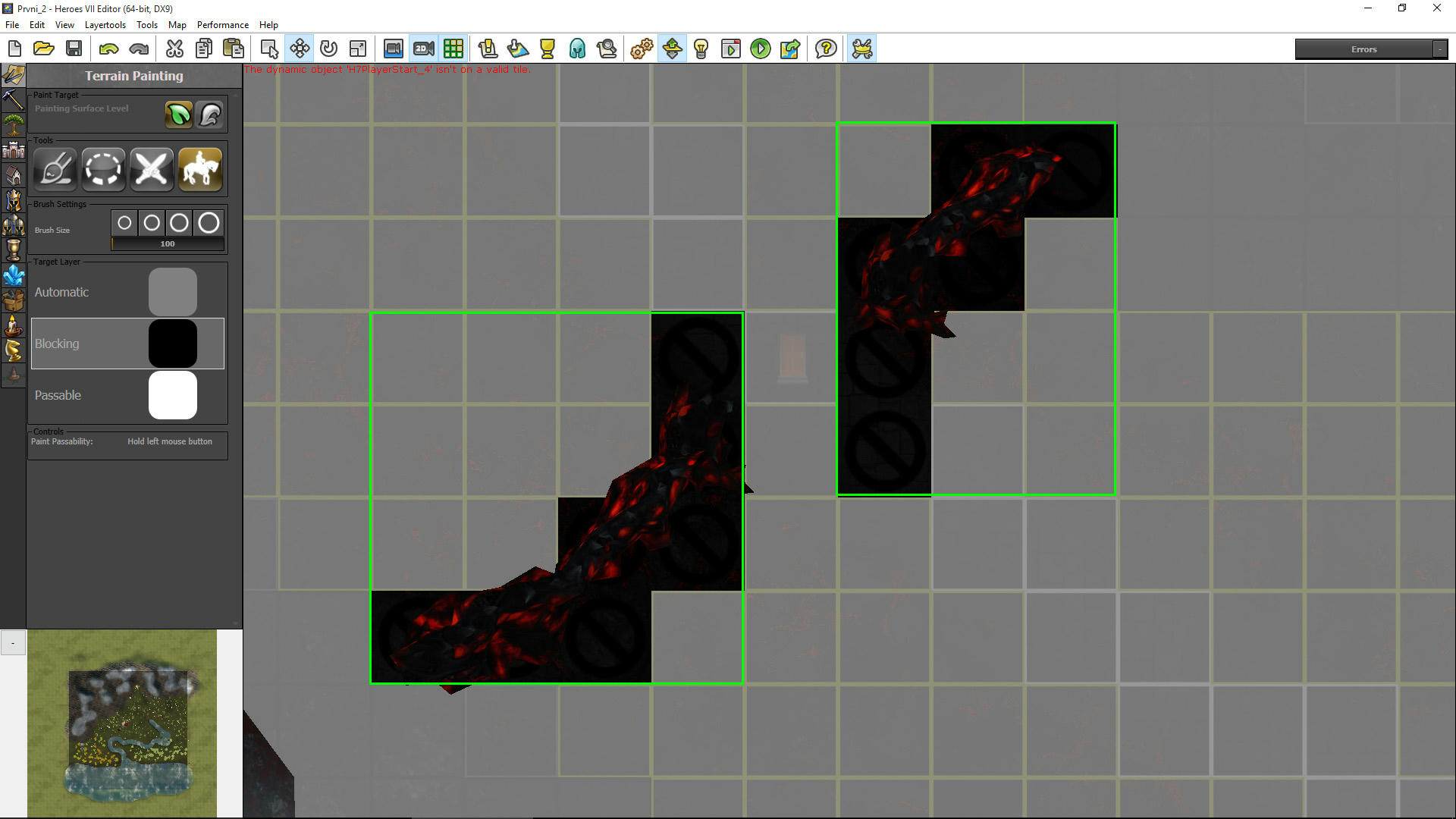
Task: Open the Map menu
Action: point(177,25)
